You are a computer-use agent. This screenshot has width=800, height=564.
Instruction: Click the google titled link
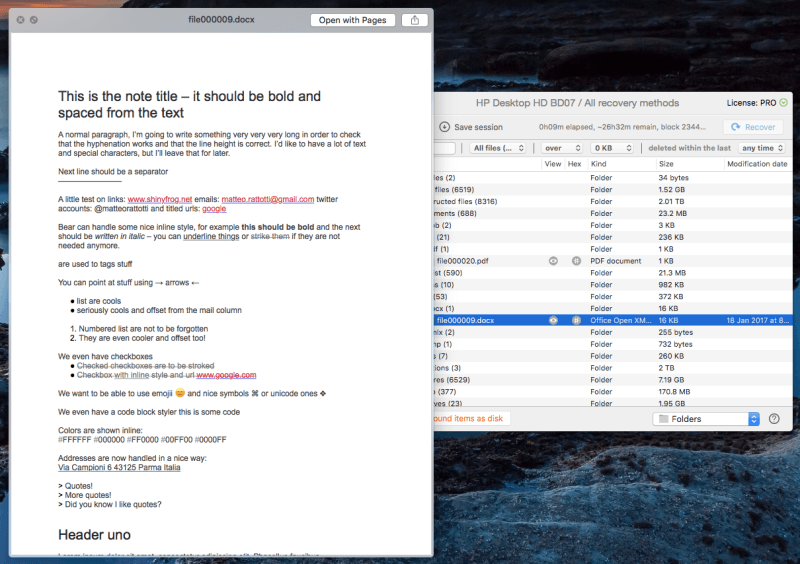(214, 209)
